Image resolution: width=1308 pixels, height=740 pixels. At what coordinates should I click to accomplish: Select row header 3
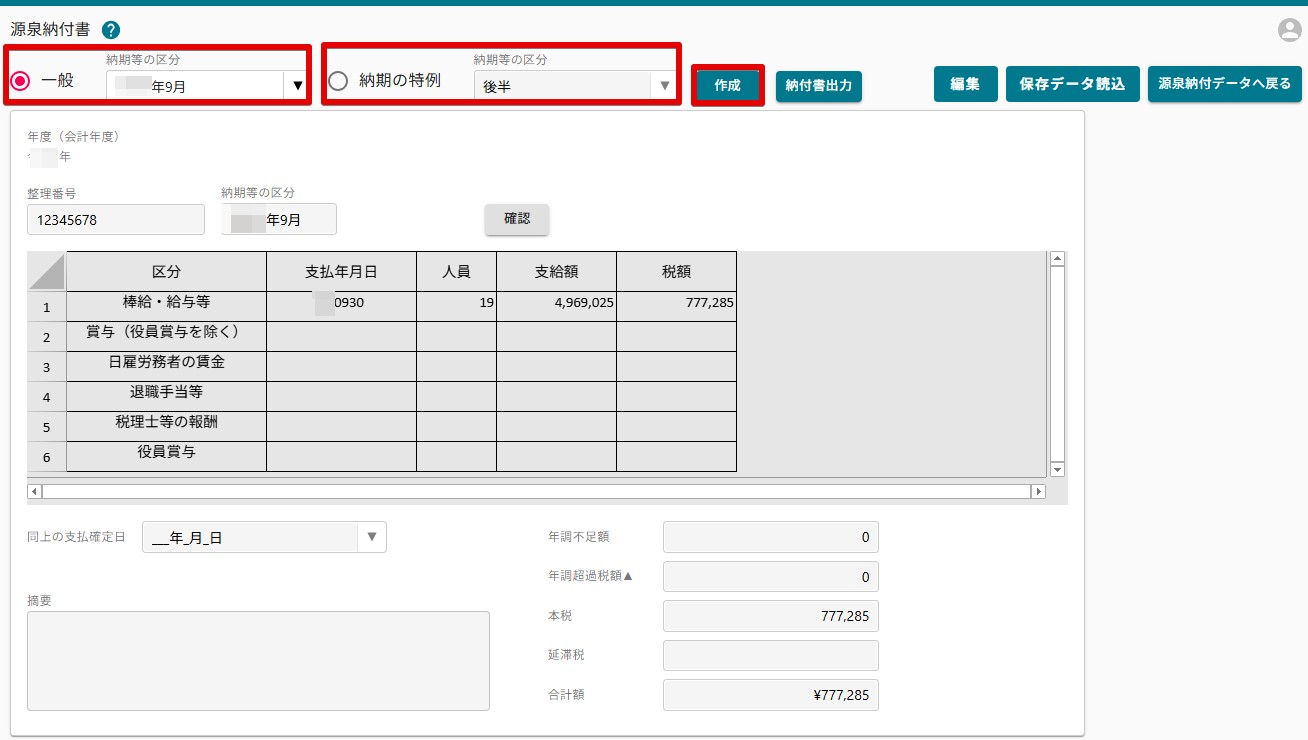click(x=47, y=366)
